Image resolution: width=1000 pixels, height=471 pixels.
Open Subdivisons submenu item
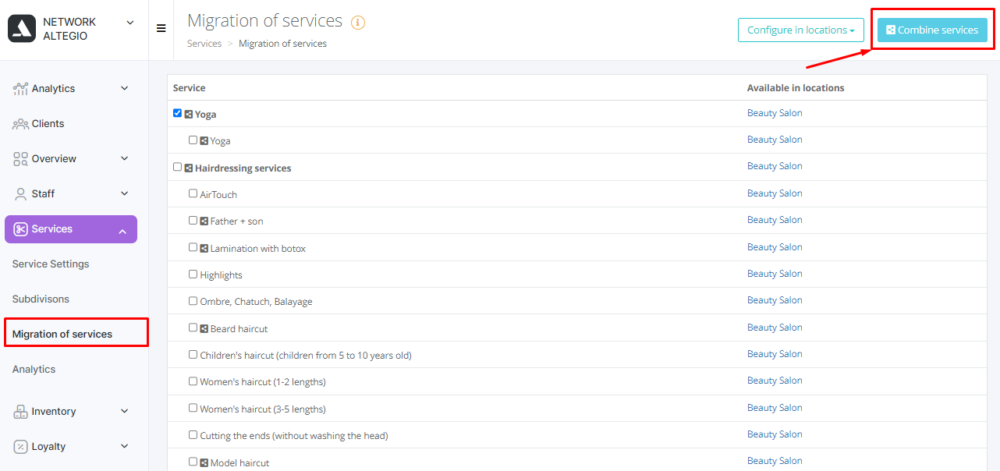point(41,299)
